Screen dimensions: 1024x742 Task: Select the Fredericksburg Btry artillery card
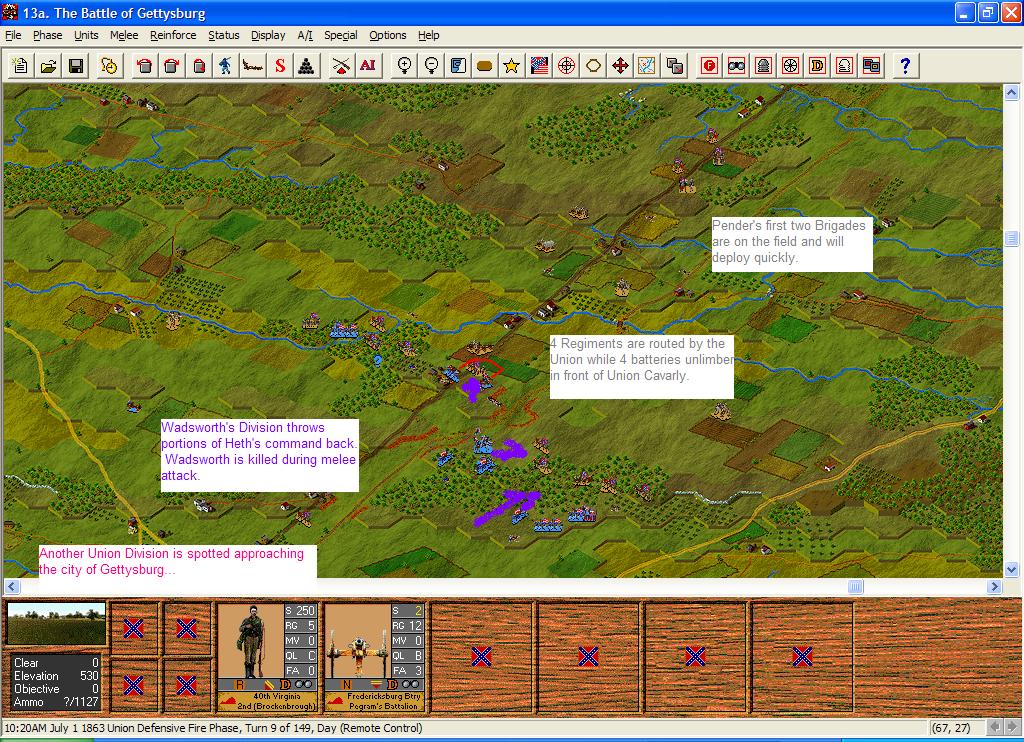pos(375,656)
